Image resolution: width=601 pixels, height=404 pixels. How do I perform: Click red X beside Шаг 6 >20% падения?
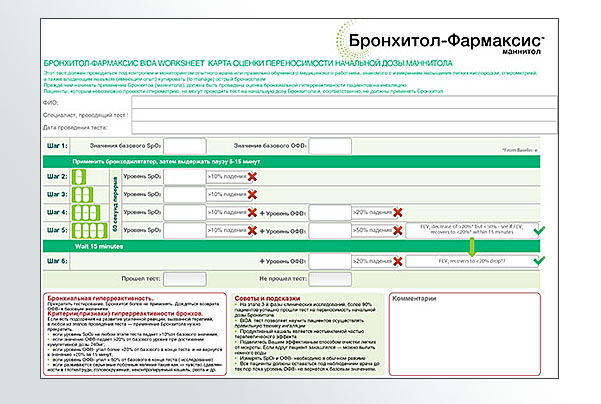click(x=398, y=261)
